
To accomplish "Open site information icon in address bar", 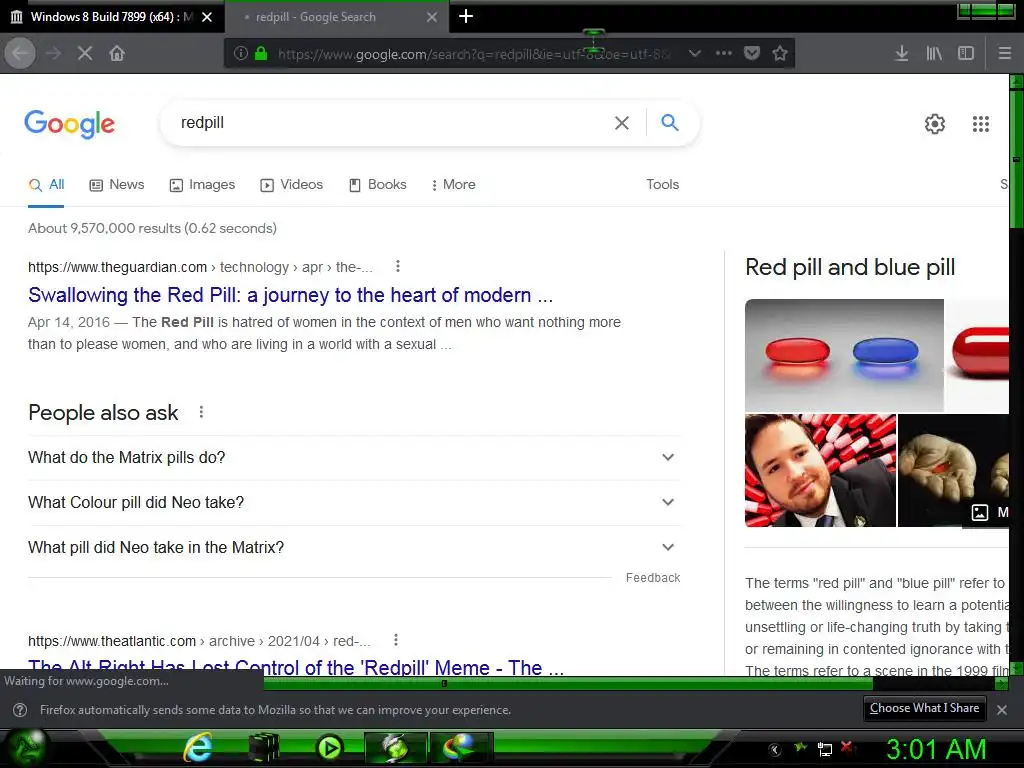I will coord(240,53).
